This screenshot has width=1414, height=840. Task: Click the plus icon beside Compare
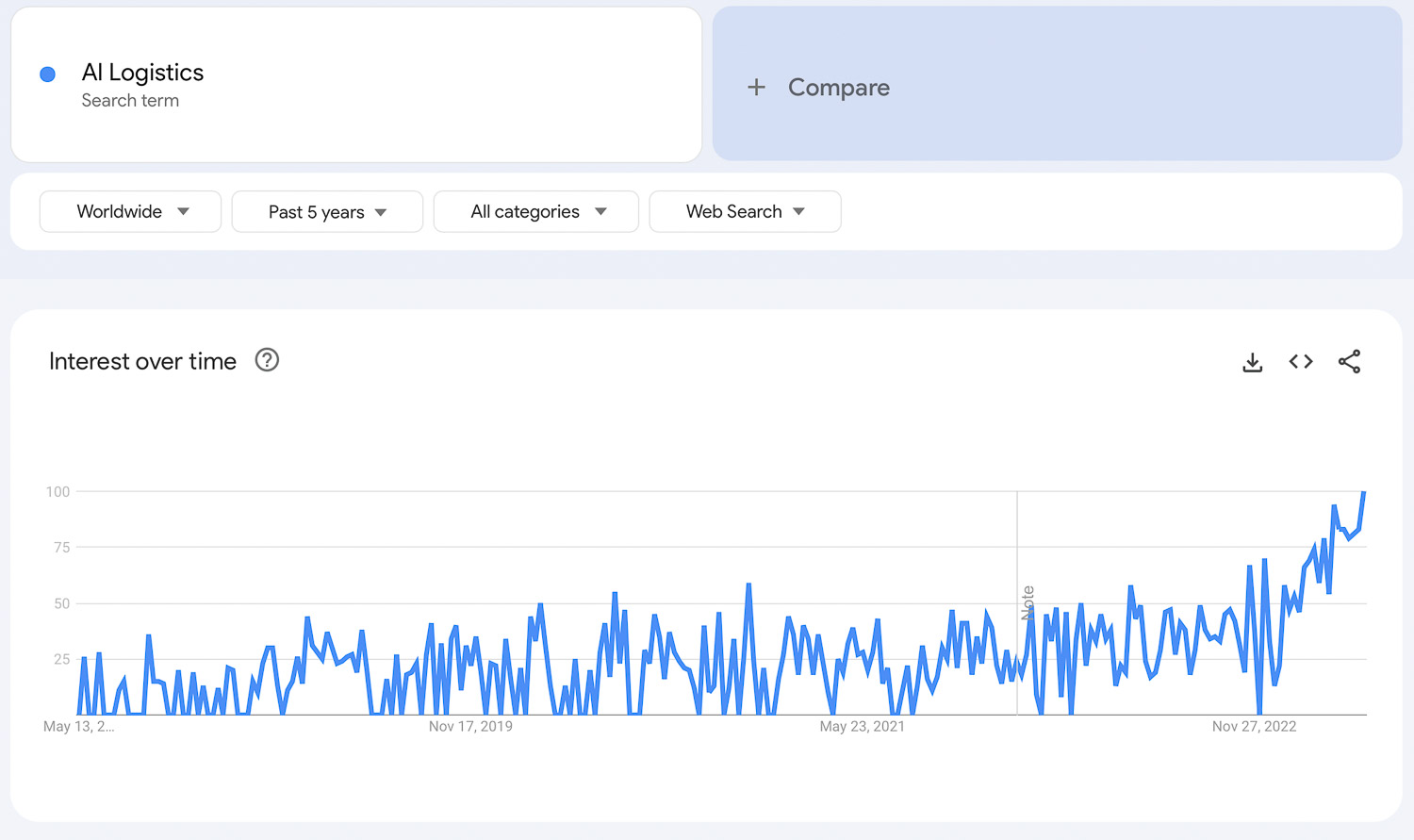pyautogui.click(x=756, y=88)
